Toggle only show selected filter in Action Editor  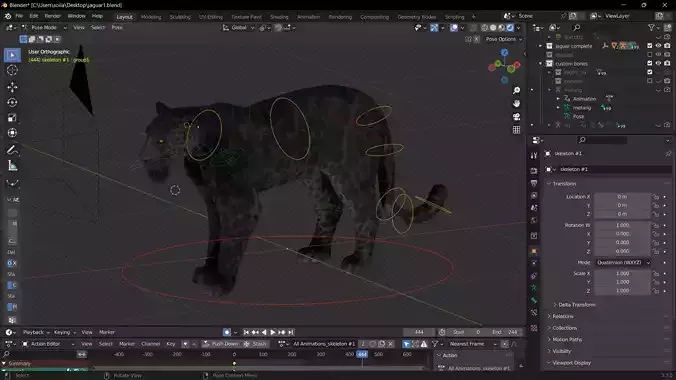point(406,344)
